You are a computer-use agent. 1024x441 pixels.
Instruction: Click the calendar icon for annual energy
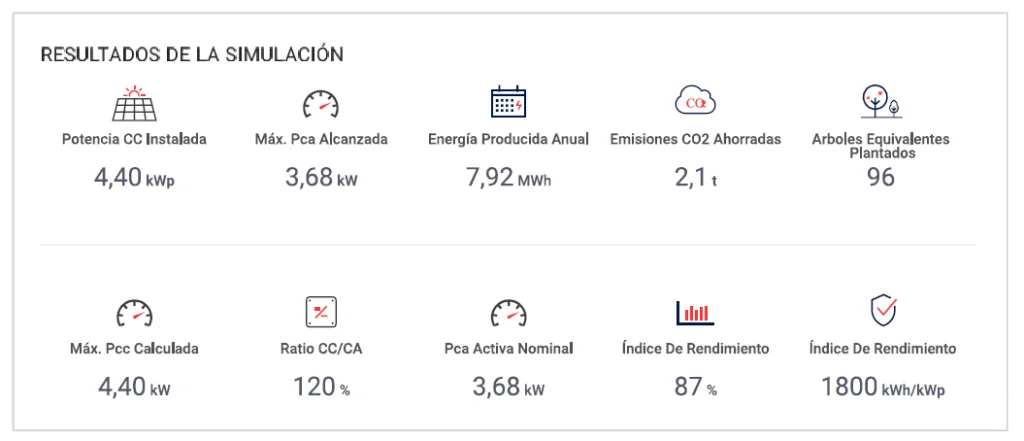(508, 102)
